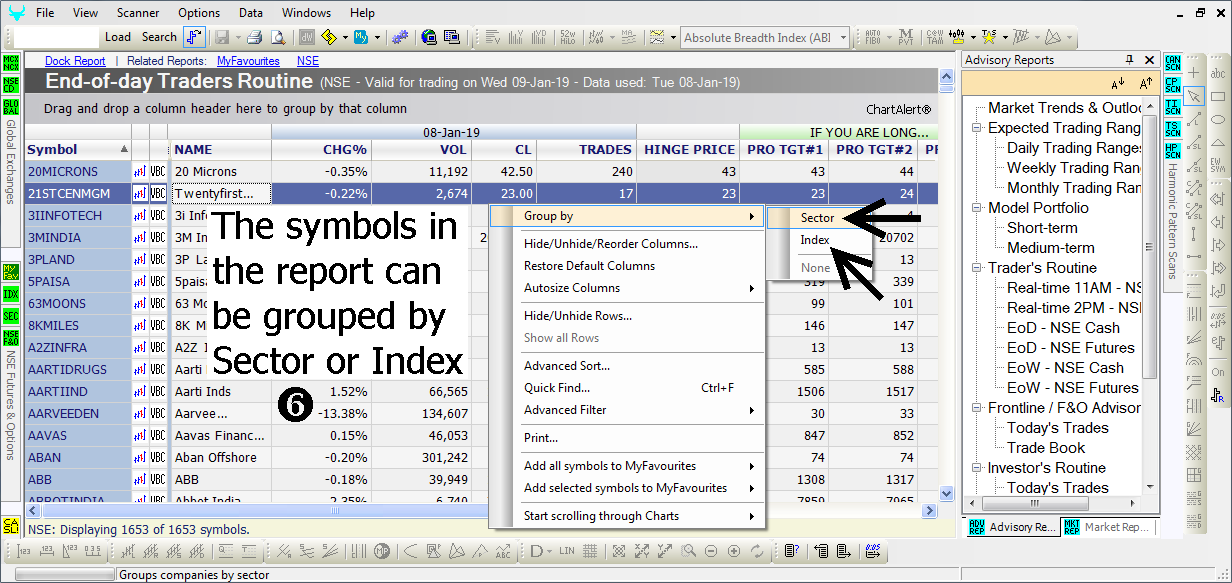Select the abc text drawing tool
The image size is (1232, 583).
[x=1218, y=73]
